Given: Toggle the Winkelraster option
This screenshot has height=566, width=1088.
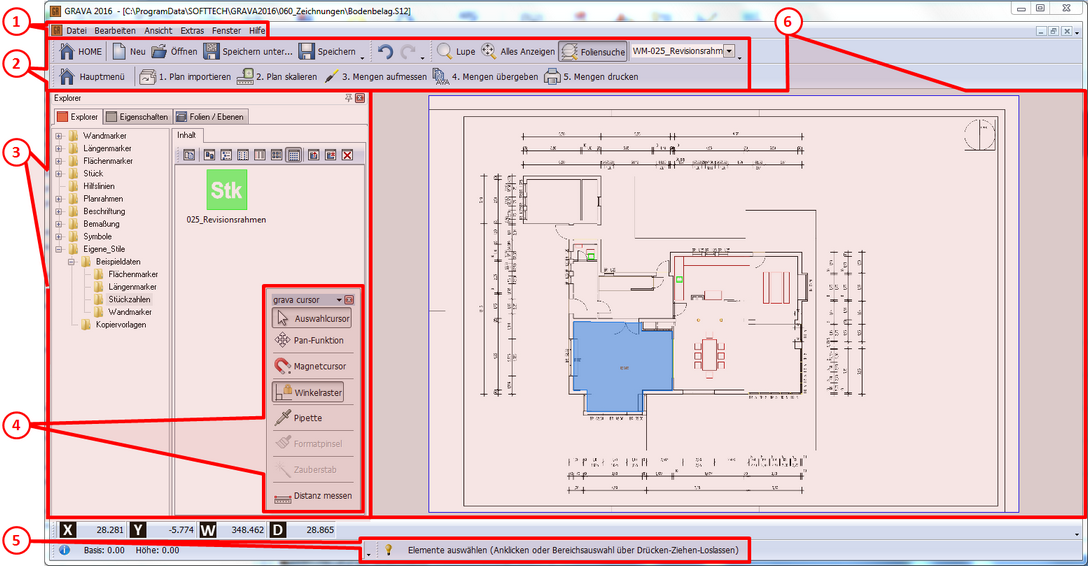Looking at the screenshot, I should pyautogui.click(x=308, y=392).
